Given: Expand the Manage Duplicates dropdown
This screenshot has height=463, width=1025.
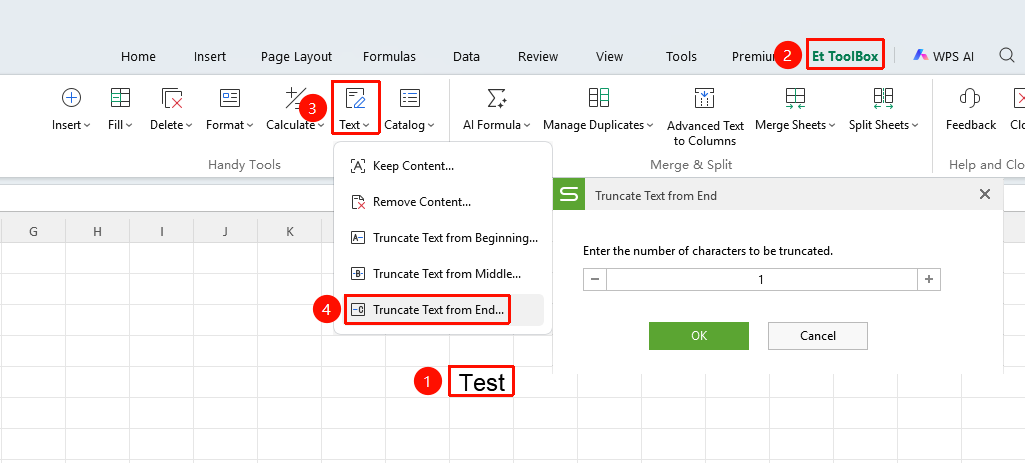Looking at the screenshot, I should [650, 126].
